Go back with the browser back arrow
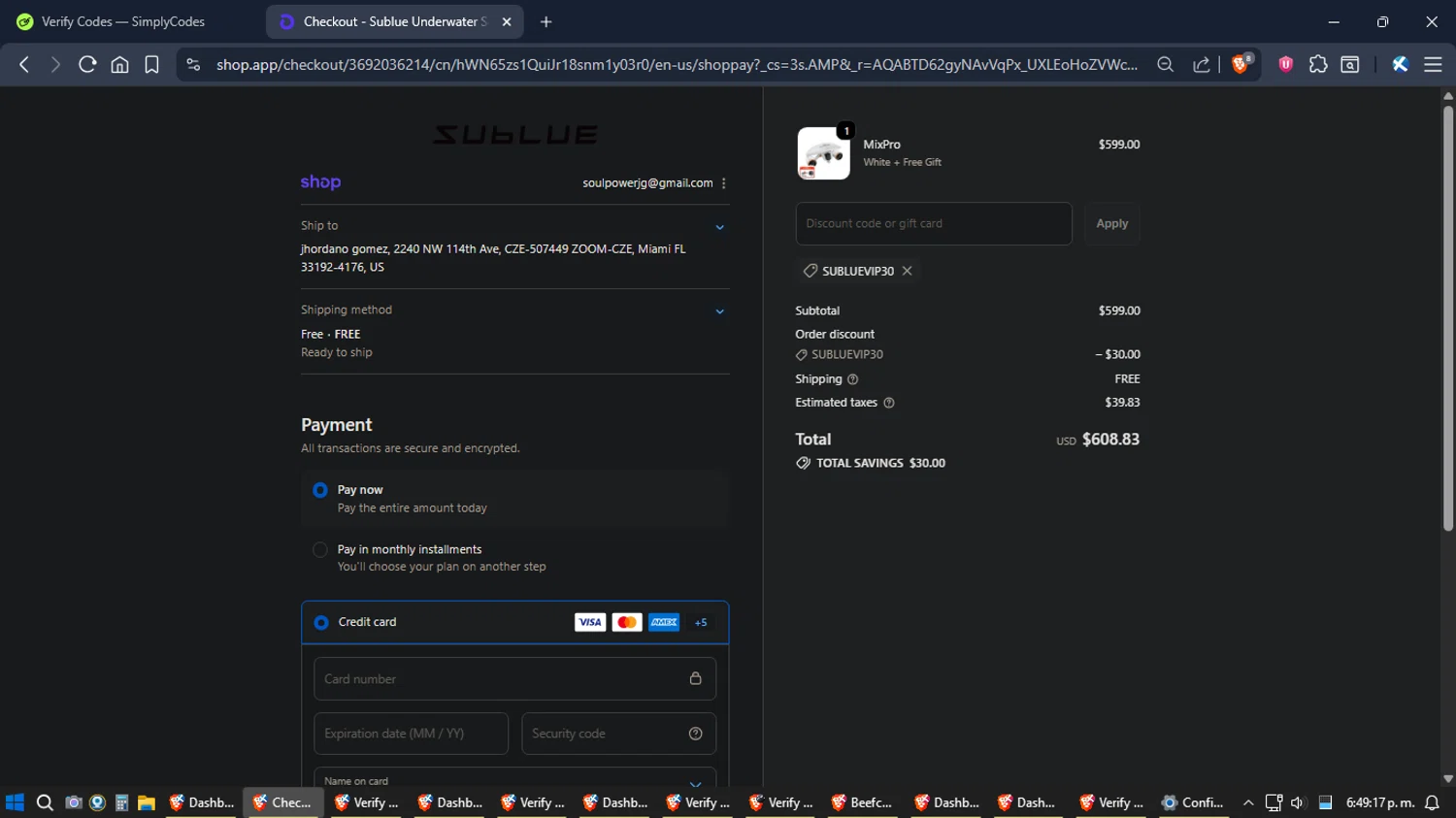This screenshot has height=818, width=1456. (24, 64)
